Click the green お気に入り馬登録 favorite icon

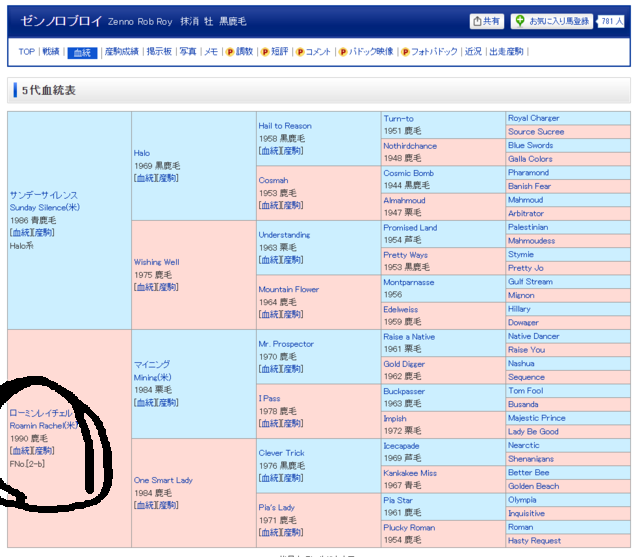coord(521,21)
